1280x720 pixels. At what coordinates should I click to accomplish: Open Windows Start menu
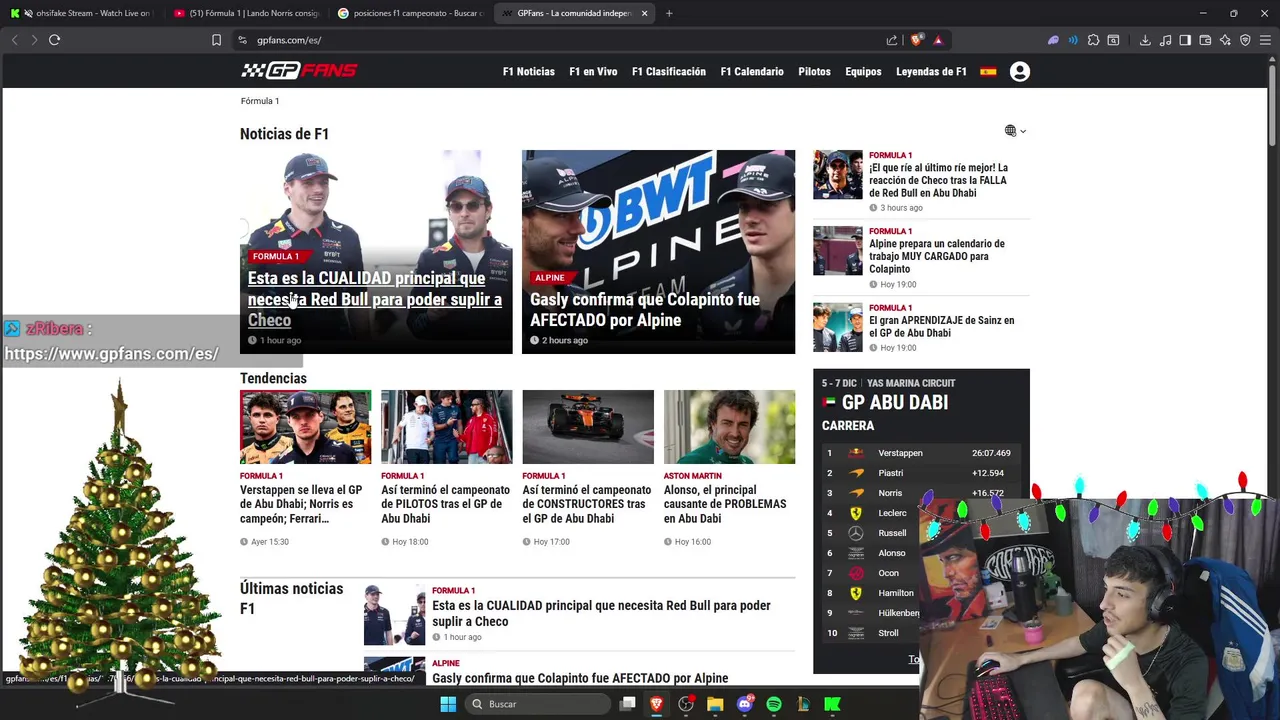[448, 704]
